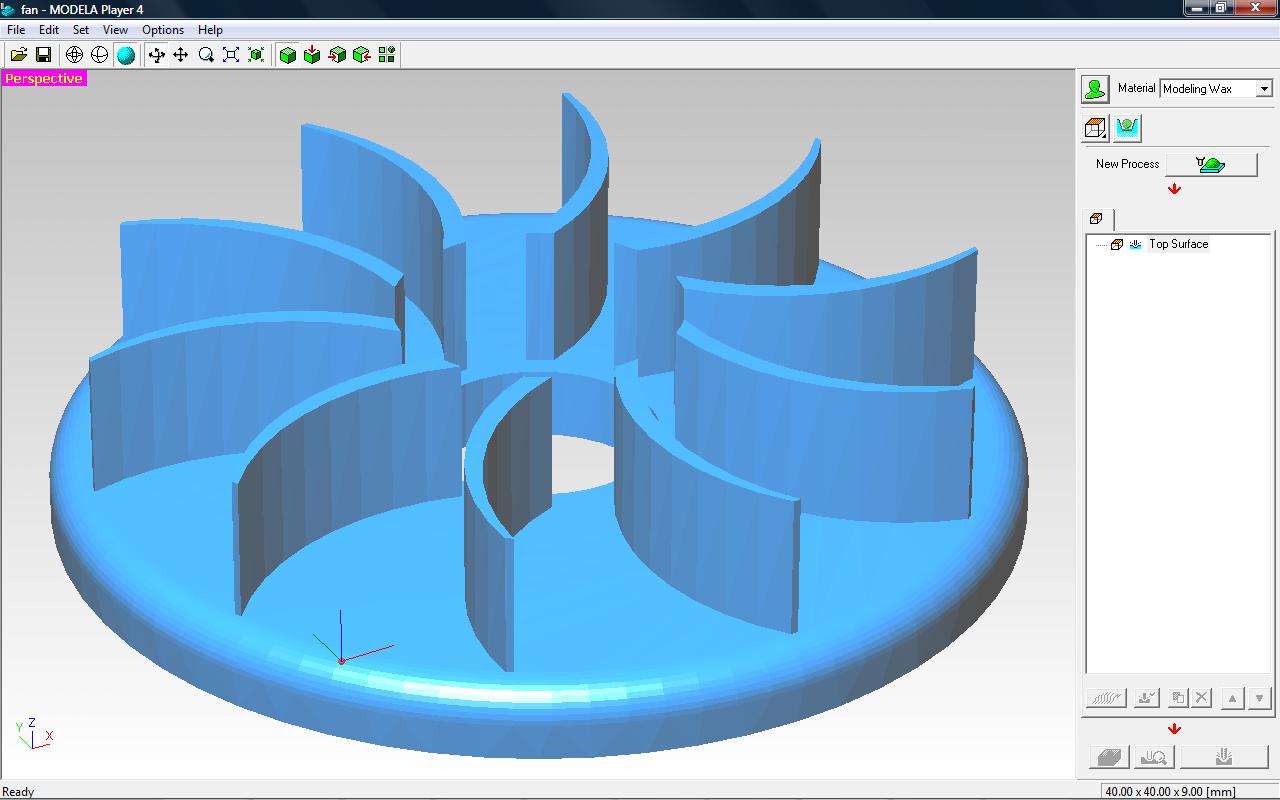Click the Open file folder icon
The image size is (1280, 800).
[x=19, y=55]
